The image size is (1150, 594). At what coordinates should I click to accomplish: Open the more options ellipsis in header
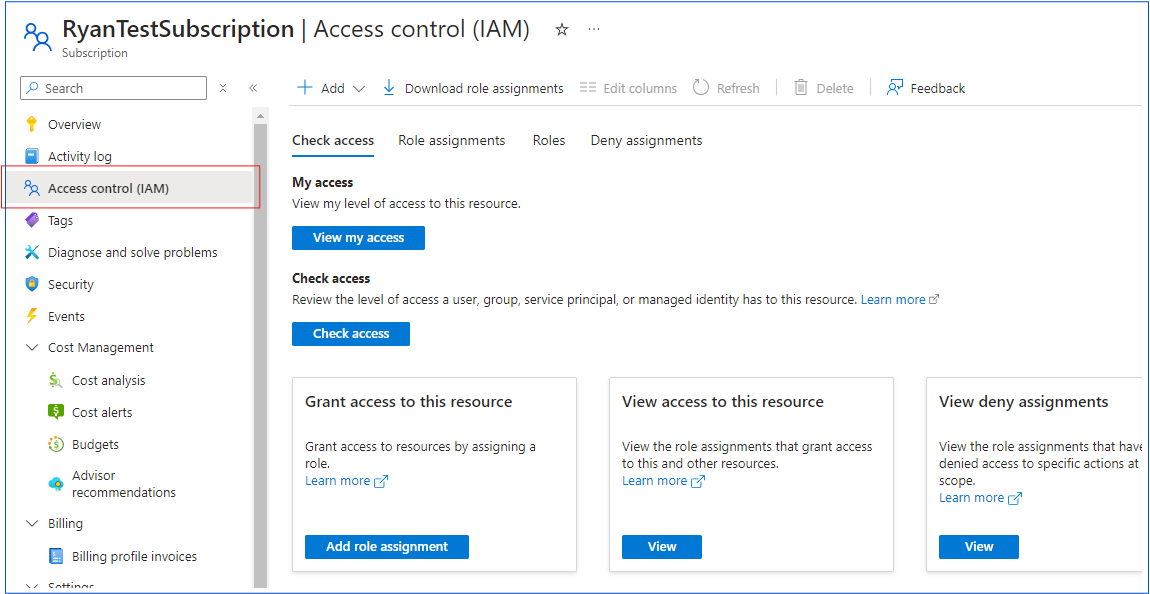pos(594,30)
